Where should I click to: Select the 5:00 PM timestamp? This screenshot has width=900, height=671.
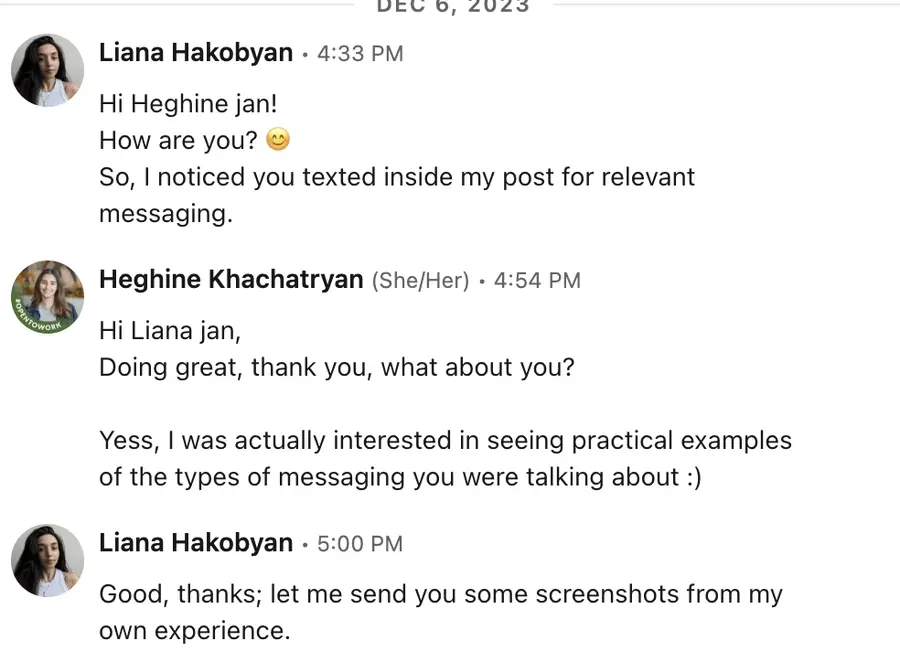click(x=360, y=544)
